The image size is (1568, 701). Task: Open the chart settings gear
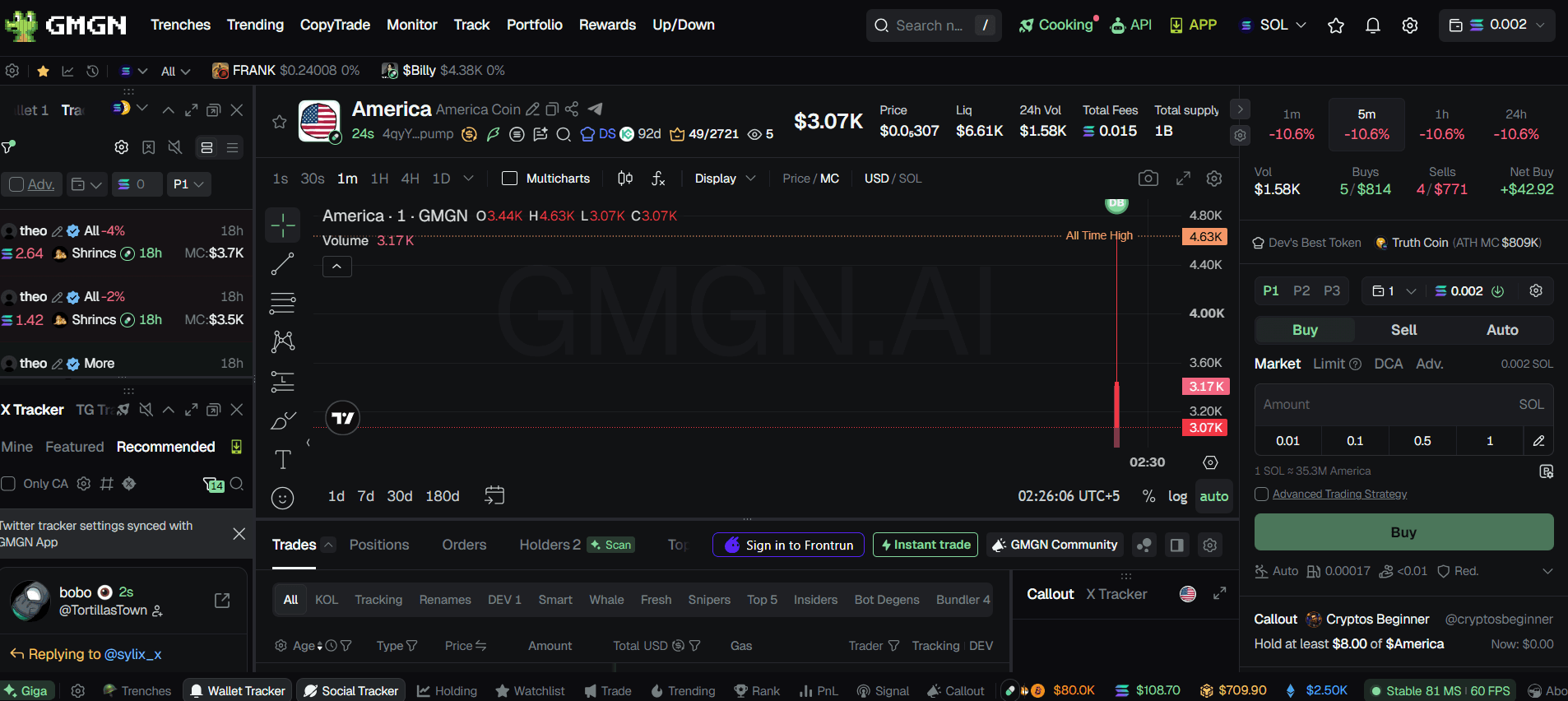[1213, 179]
